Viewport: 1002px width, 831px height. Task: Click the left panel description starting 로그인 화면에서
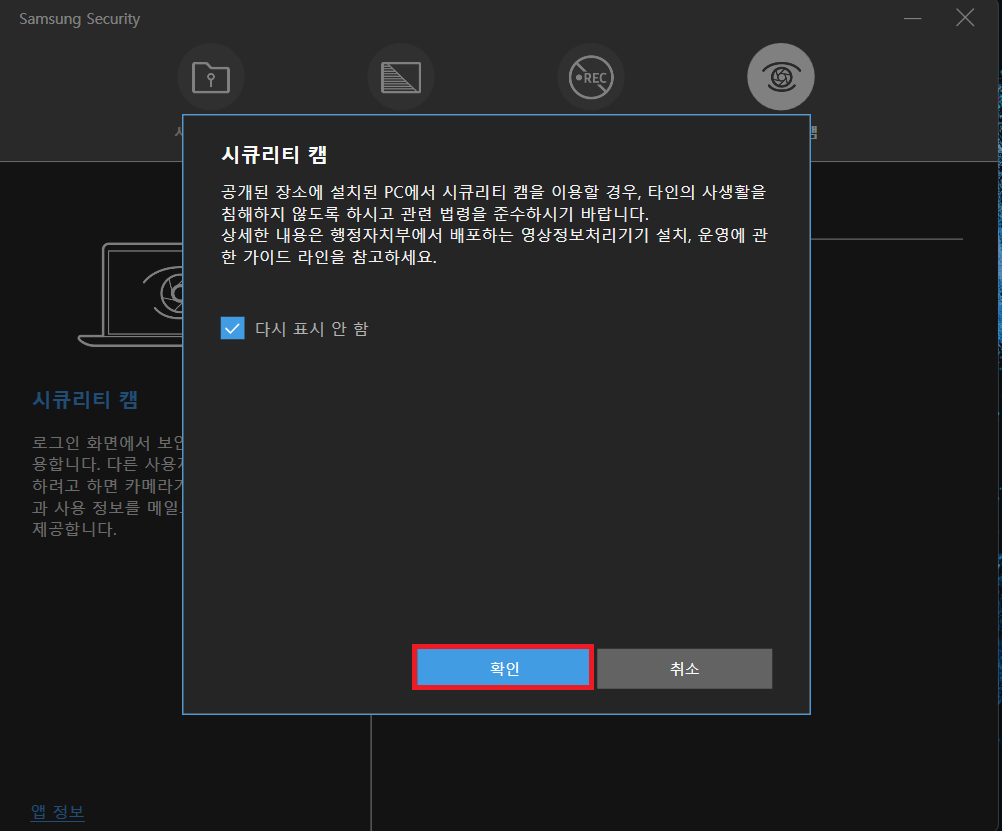[107, 486]
